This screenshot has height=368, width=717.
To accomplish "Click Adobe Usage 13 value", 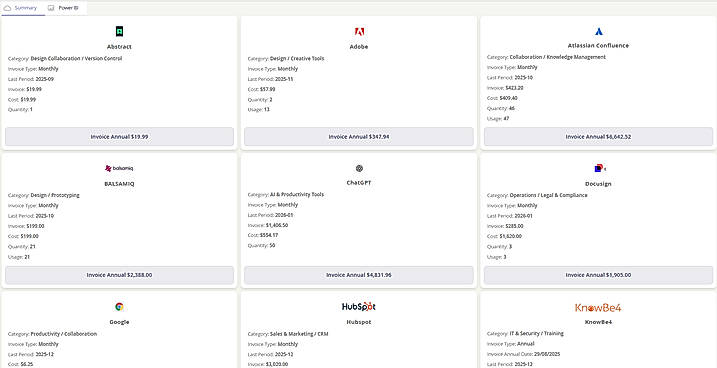I will coord(267,110).
